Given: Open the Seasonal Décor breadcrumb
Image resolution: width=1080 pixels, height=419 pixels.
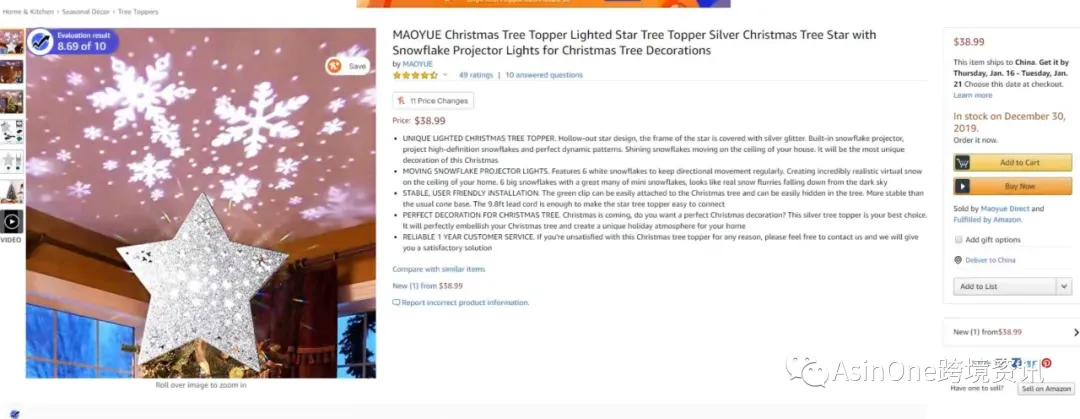Looking at the screenshot, I should point(85,12).
